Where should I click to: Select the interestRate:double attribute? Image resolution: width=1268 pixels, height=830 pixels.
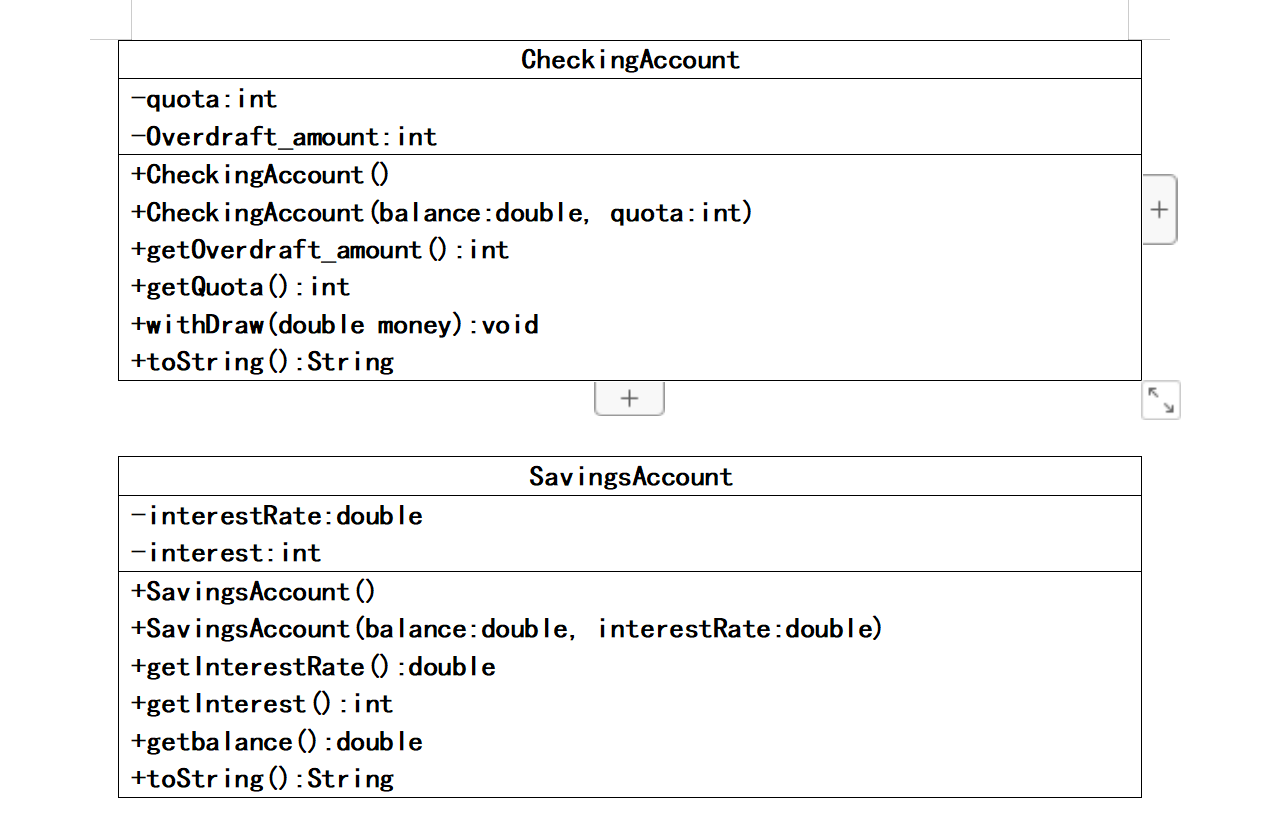pos(276,515)
